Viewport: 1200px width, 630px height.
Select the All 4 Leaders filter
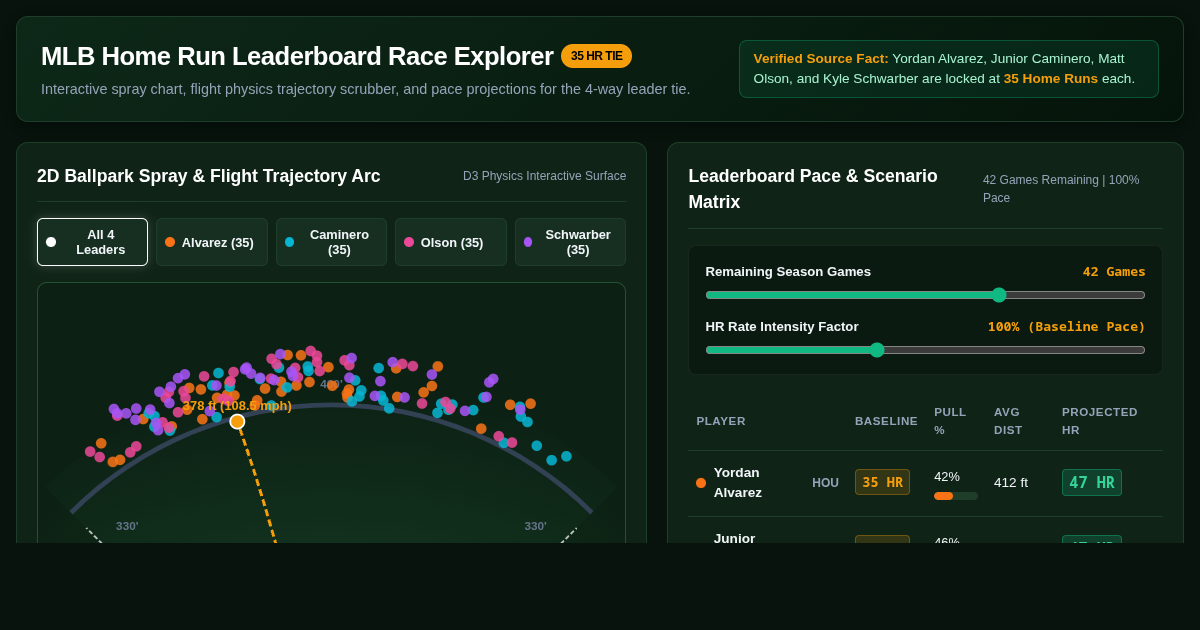pos(92,242)
